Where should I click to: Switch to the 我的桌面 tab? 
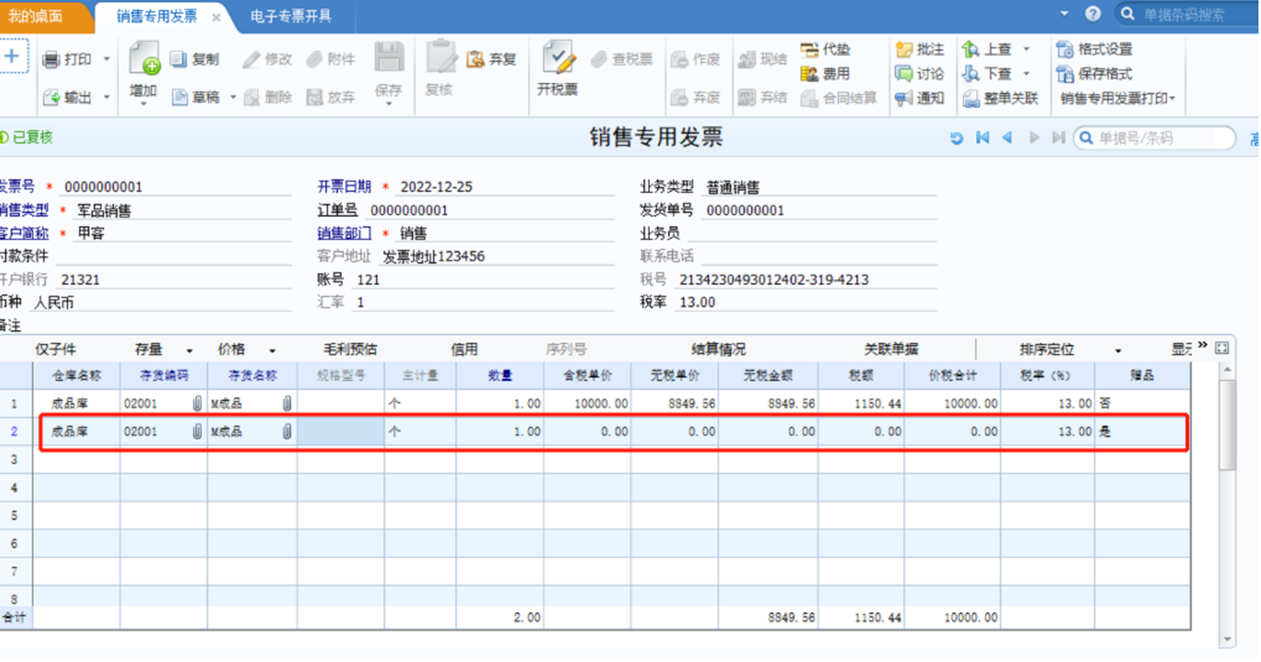[35, 16]
